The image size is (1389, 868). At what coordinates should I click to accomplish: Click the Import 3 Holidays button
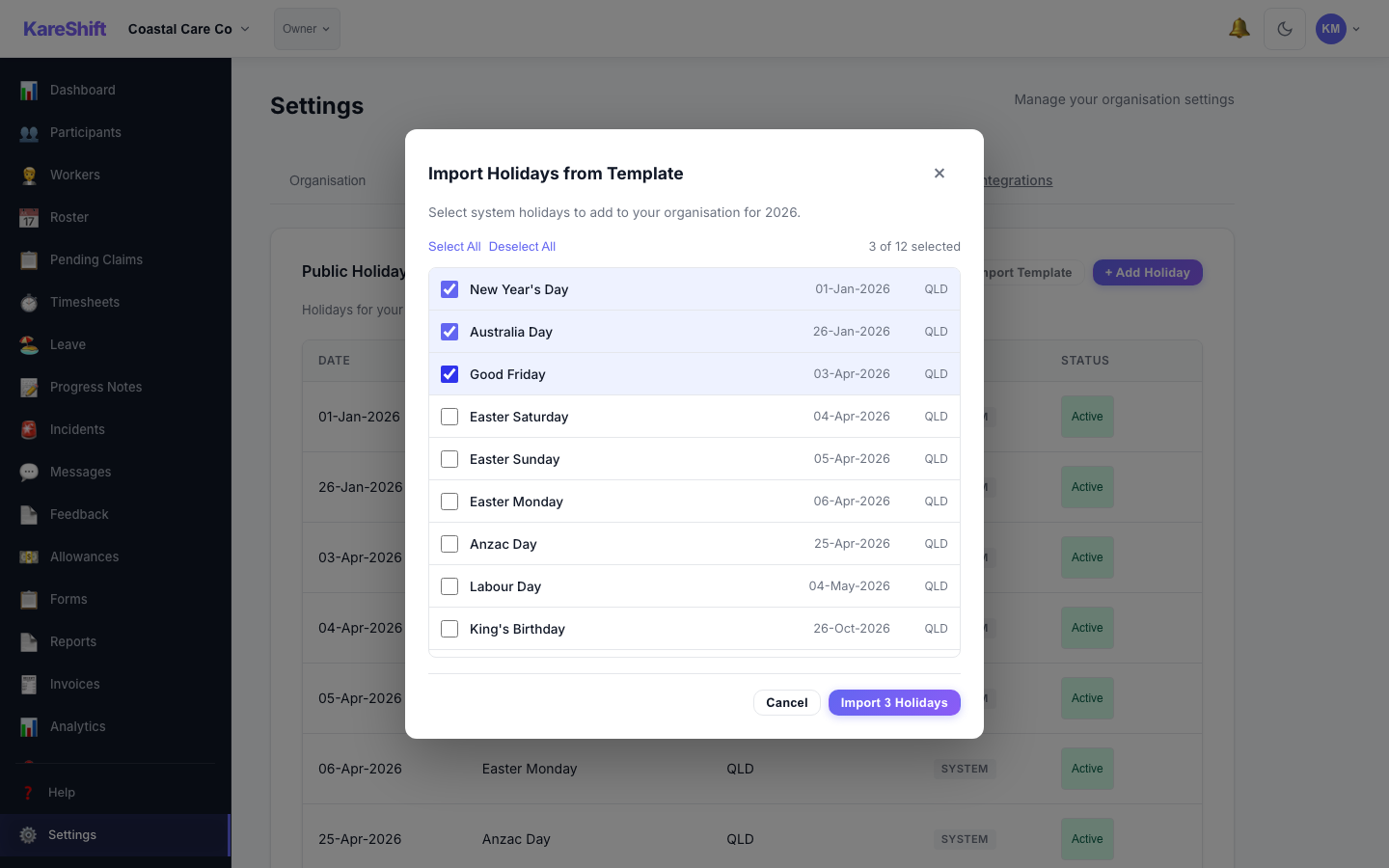tap(894, 702)
